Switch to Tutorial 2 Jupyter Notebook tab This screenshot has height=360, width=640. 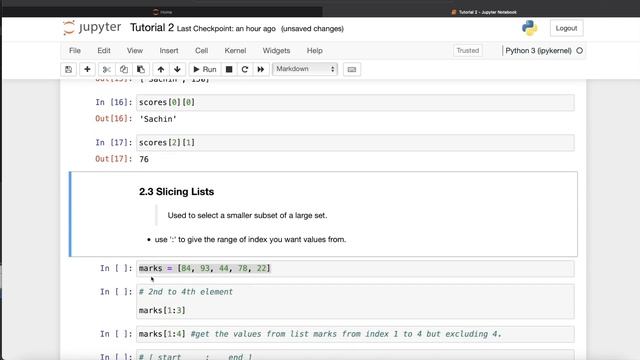click(484, 12)
